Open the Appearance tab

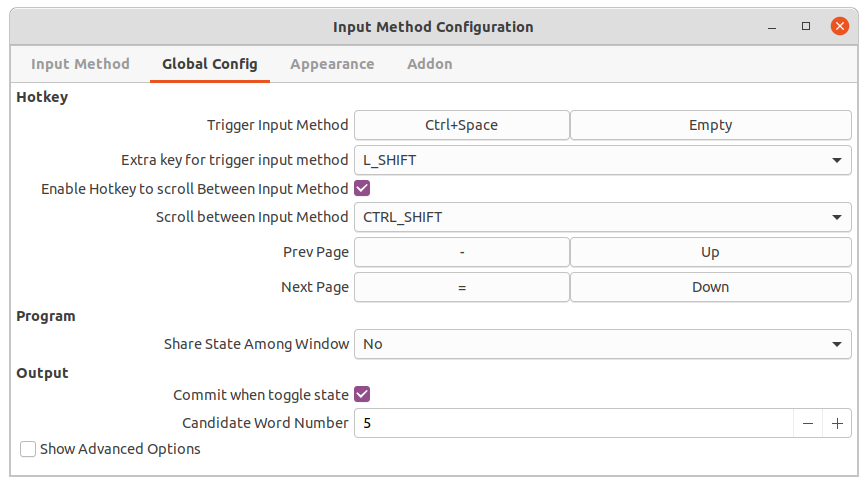coord(332,64)
